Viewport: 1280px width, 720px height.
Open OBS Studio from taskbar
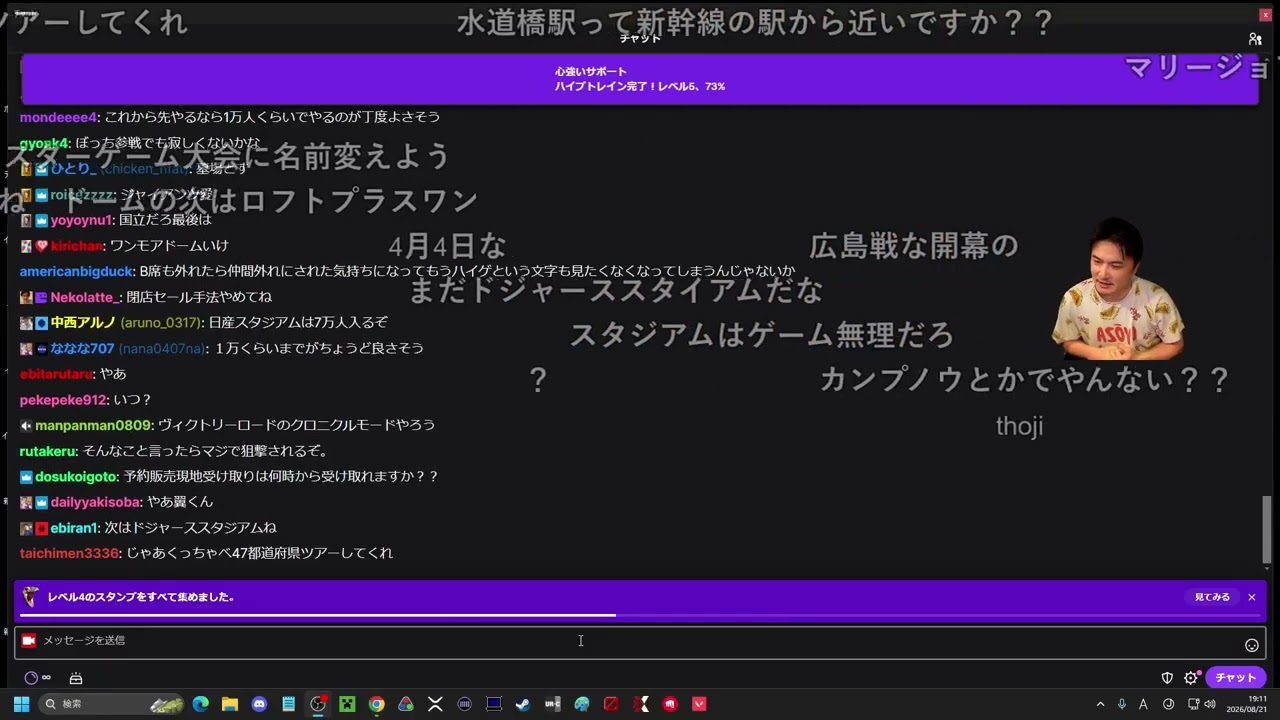318,704
